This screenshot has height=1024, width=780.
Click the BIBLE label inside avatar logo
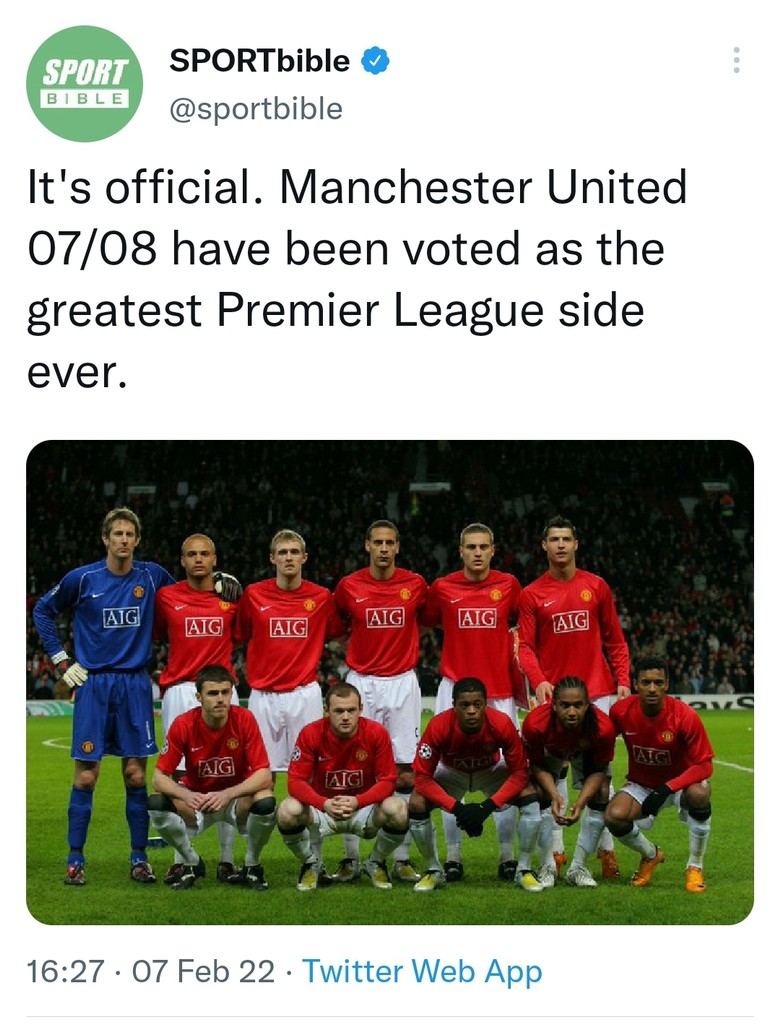click(84, 99)
